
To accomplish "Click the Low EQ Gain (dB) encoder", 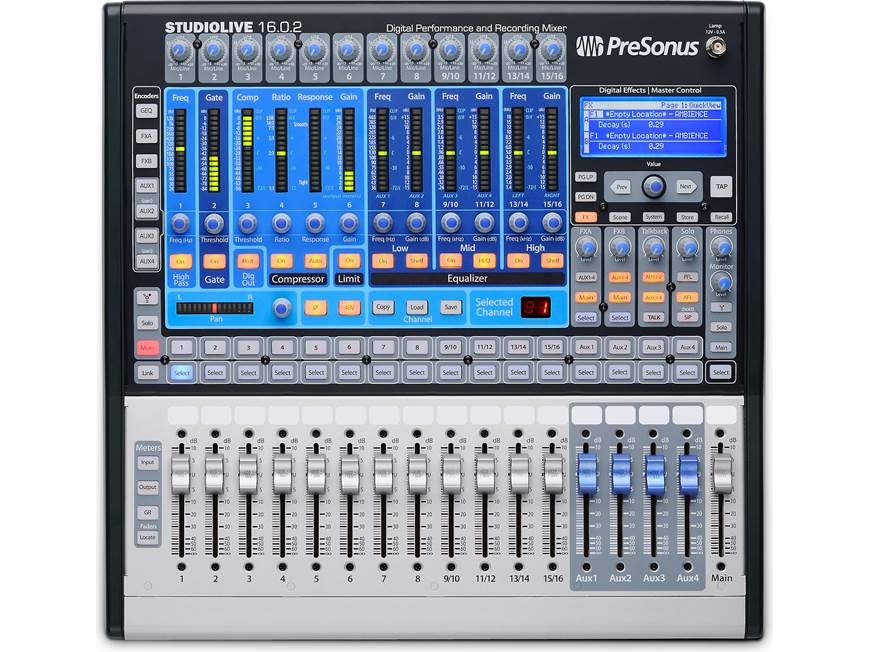I will 417,223.
